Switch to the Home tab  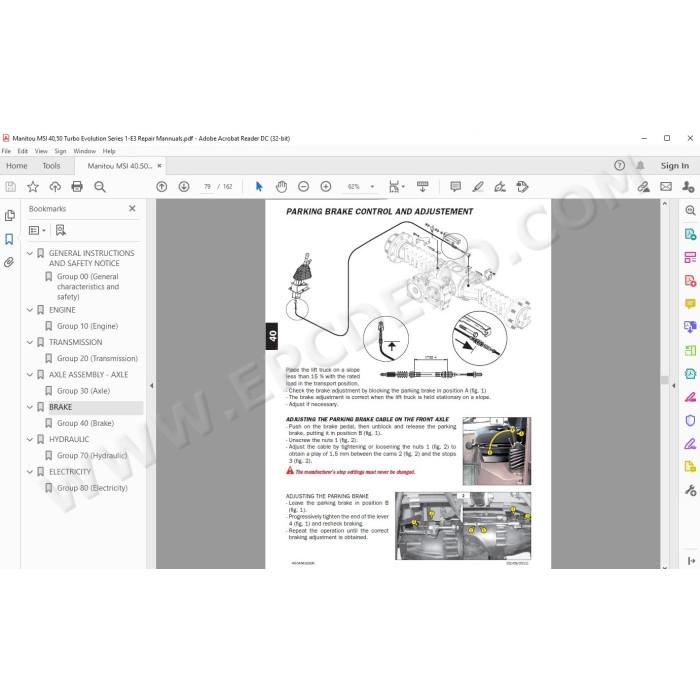point(17,166)
